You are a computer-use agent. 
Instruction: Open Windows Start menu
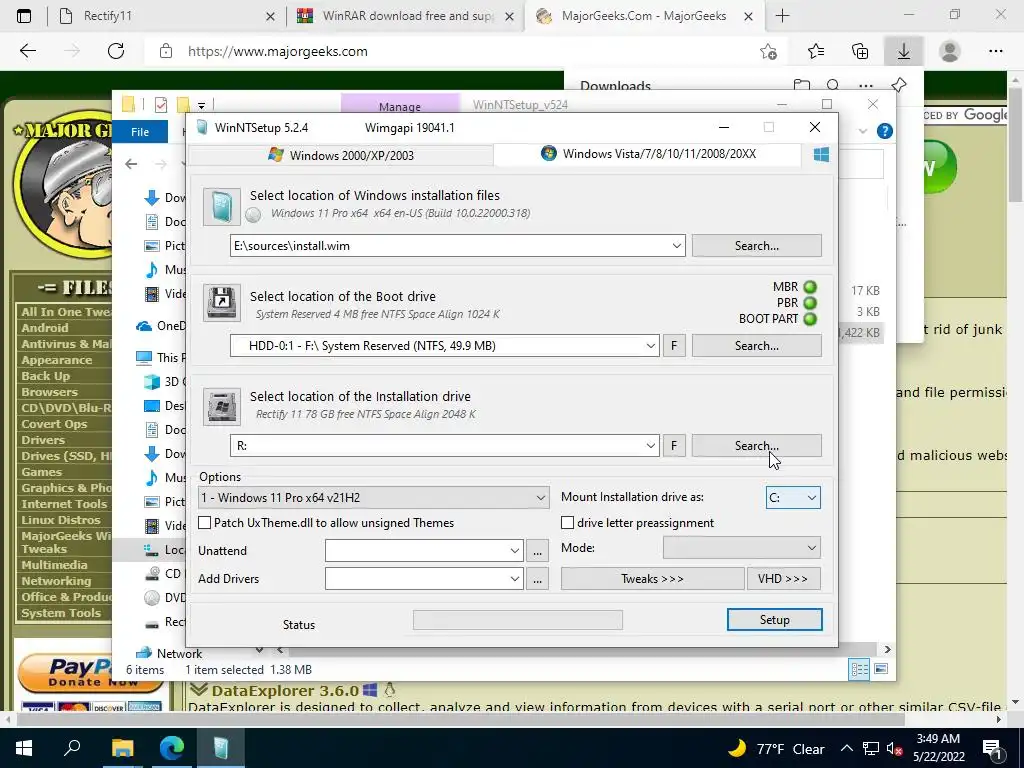pos(24,748)
